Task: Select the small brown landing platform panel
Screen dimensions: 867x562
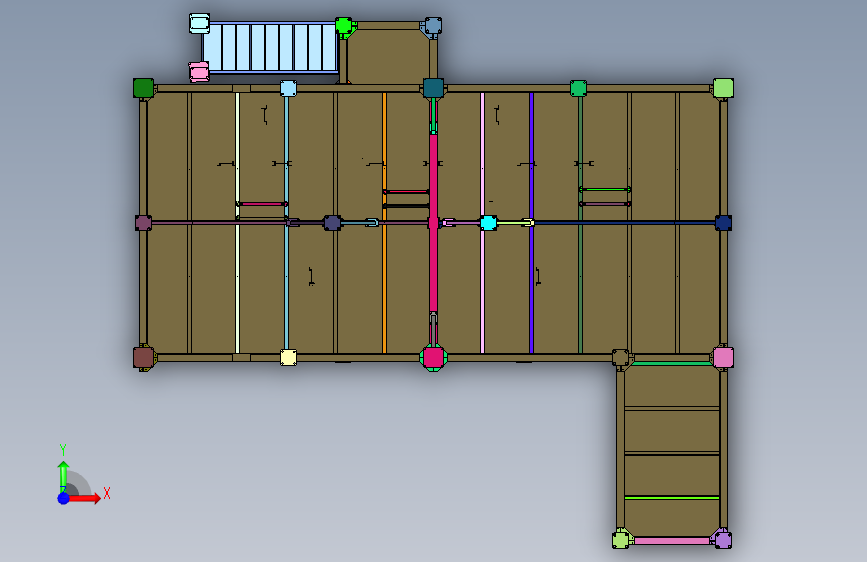Action: [x=388, y=56]
